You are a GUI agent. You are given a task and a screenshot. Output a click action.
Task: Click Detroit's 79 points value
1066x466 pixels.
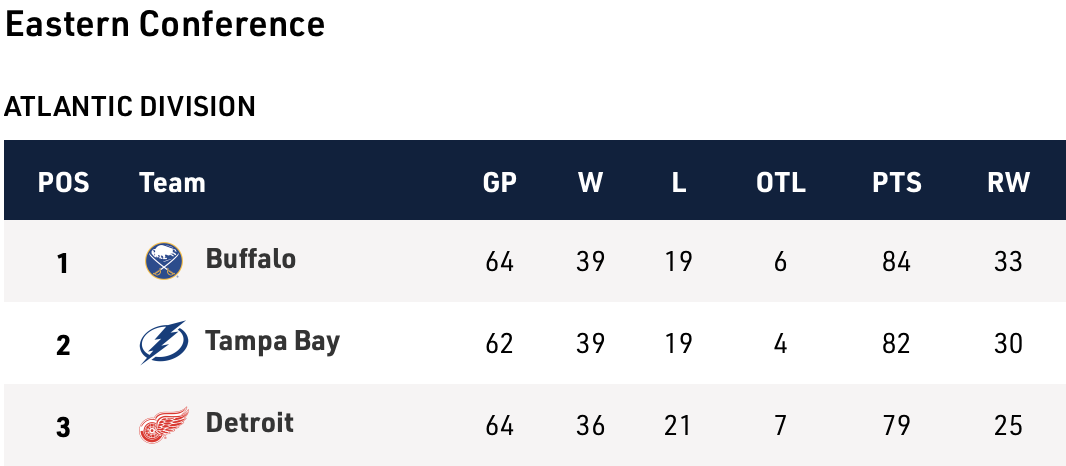click(x=896, y=426)
